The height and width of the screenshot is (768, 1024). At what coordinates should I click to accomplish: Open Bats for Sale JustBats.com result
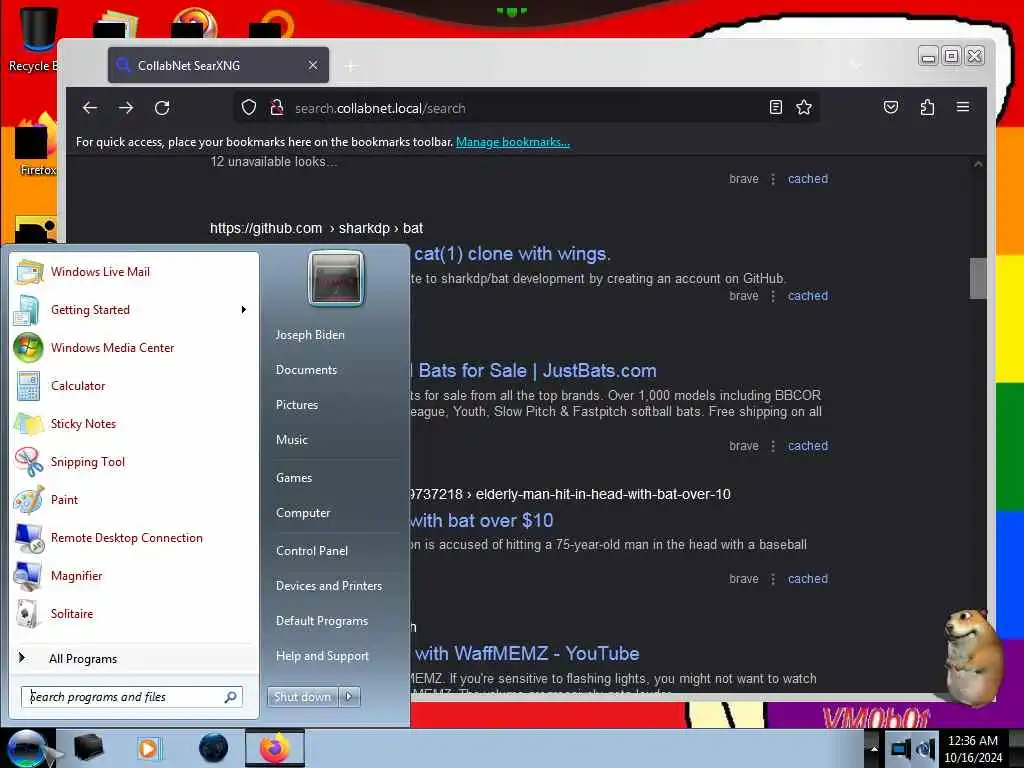[534, 371]
